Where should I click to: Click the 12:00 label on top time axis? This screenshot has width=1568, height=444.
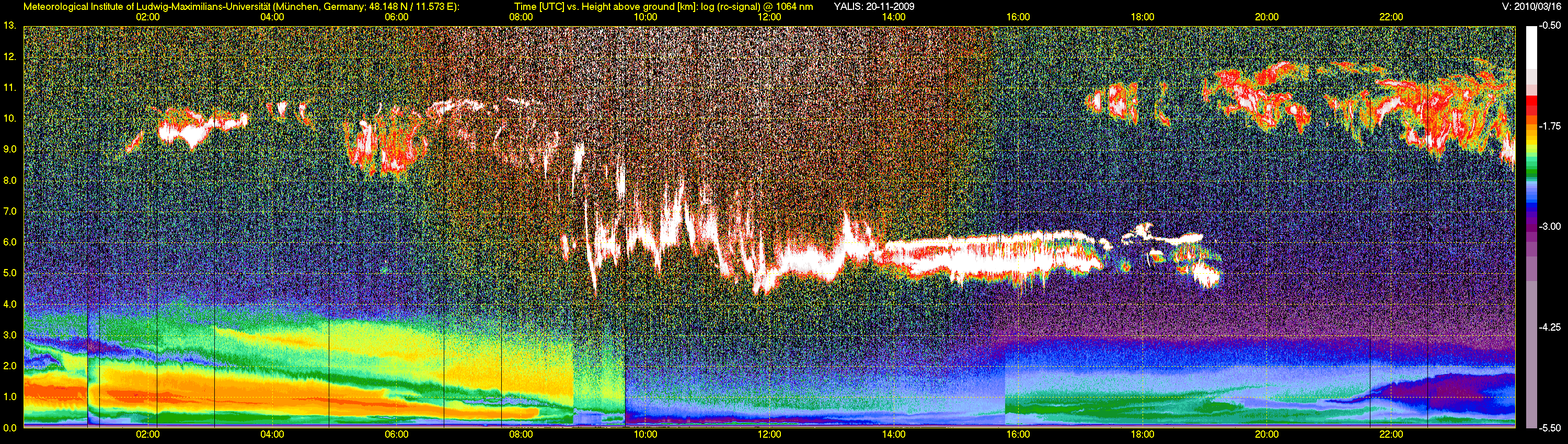tap(769, 17)
